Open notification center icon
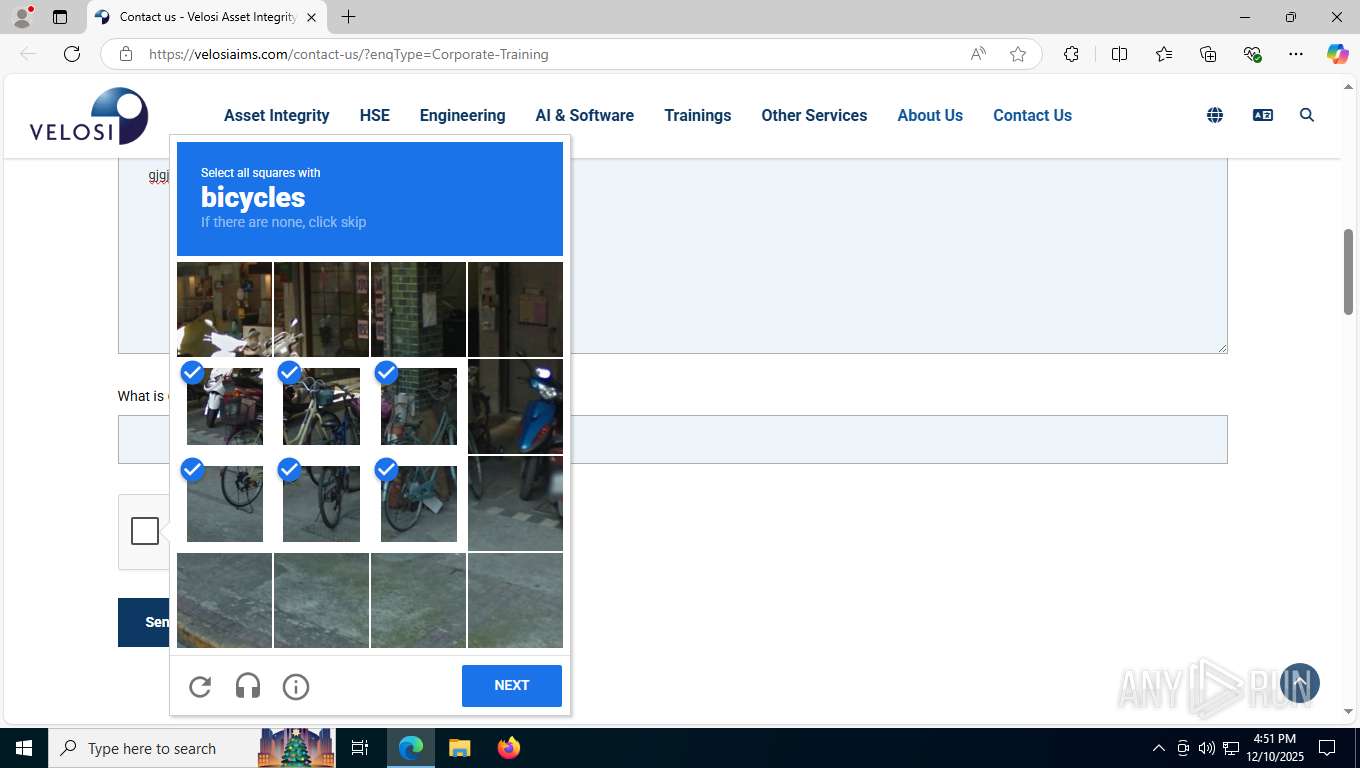The height and width of the screenshot is (768, 1360). click(x=1327, y=748)
